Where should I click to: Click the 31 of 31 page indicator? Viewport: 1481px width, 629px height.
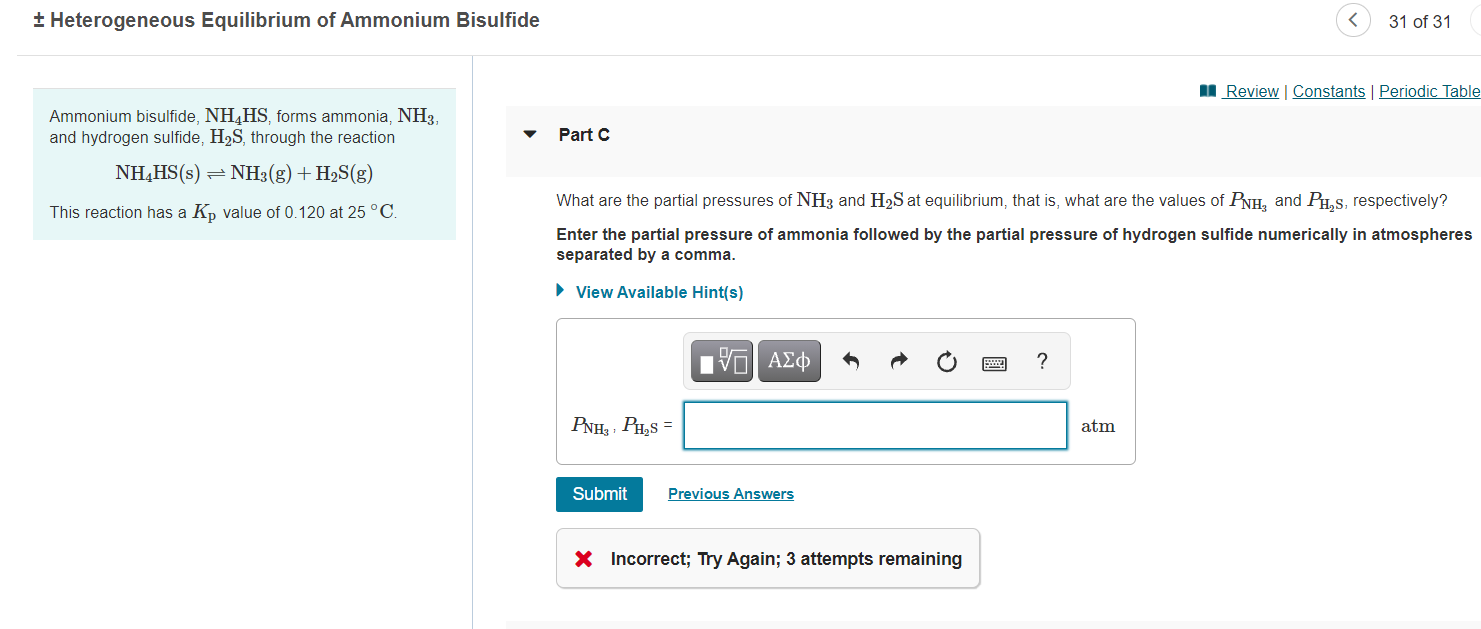tap(1420, 20)
